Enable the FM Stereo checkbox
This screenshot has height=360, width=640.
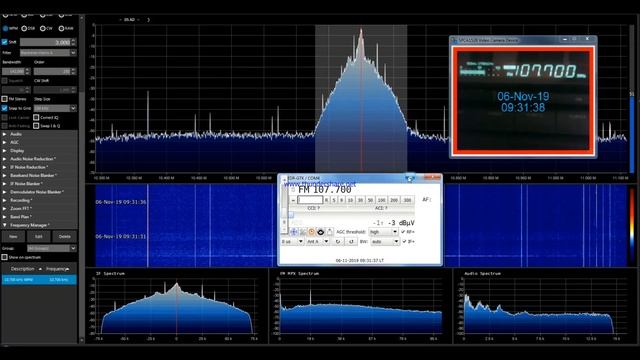click(4, 99)
